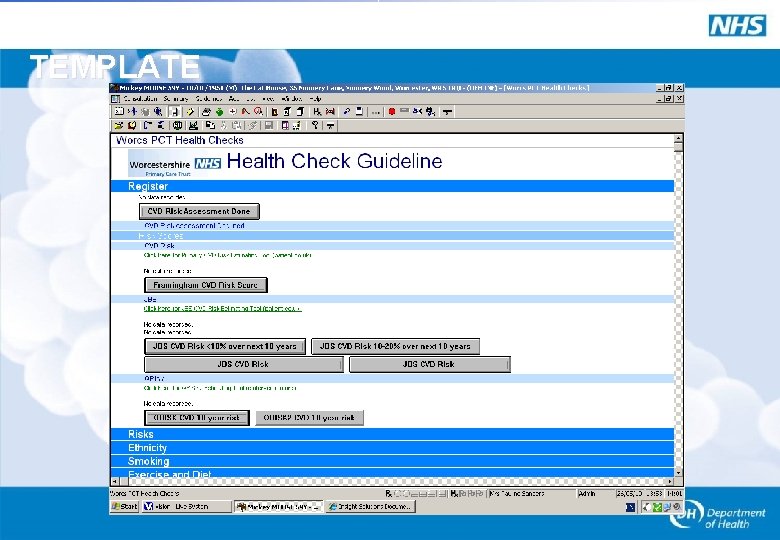Click the horizontal scrollbar left arrow
This screenshot has width=780, height=540.
click(x=115, y=481)
